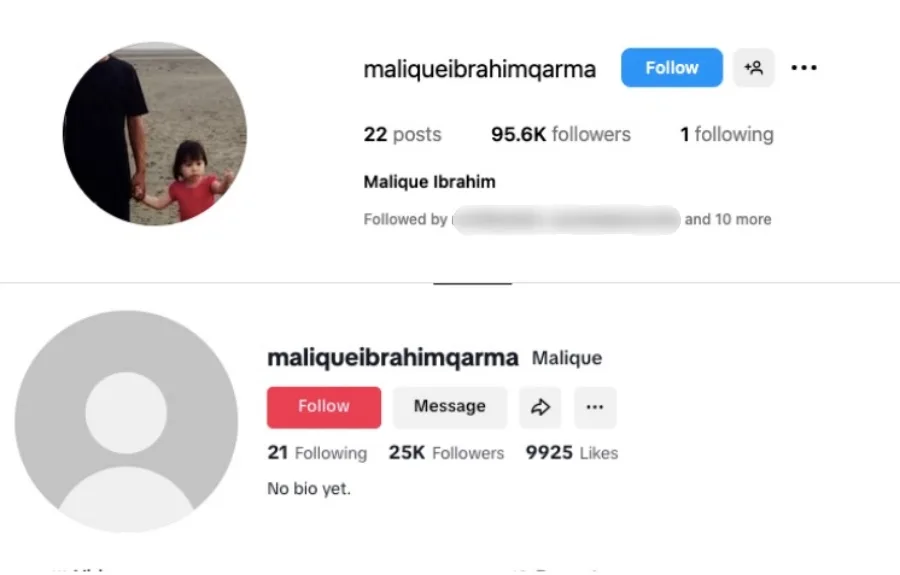Image resolution: width=900 pixels, height=575 pixels.
Task: Select the active posts tab indicator line
Action: [x=472, y=283]
